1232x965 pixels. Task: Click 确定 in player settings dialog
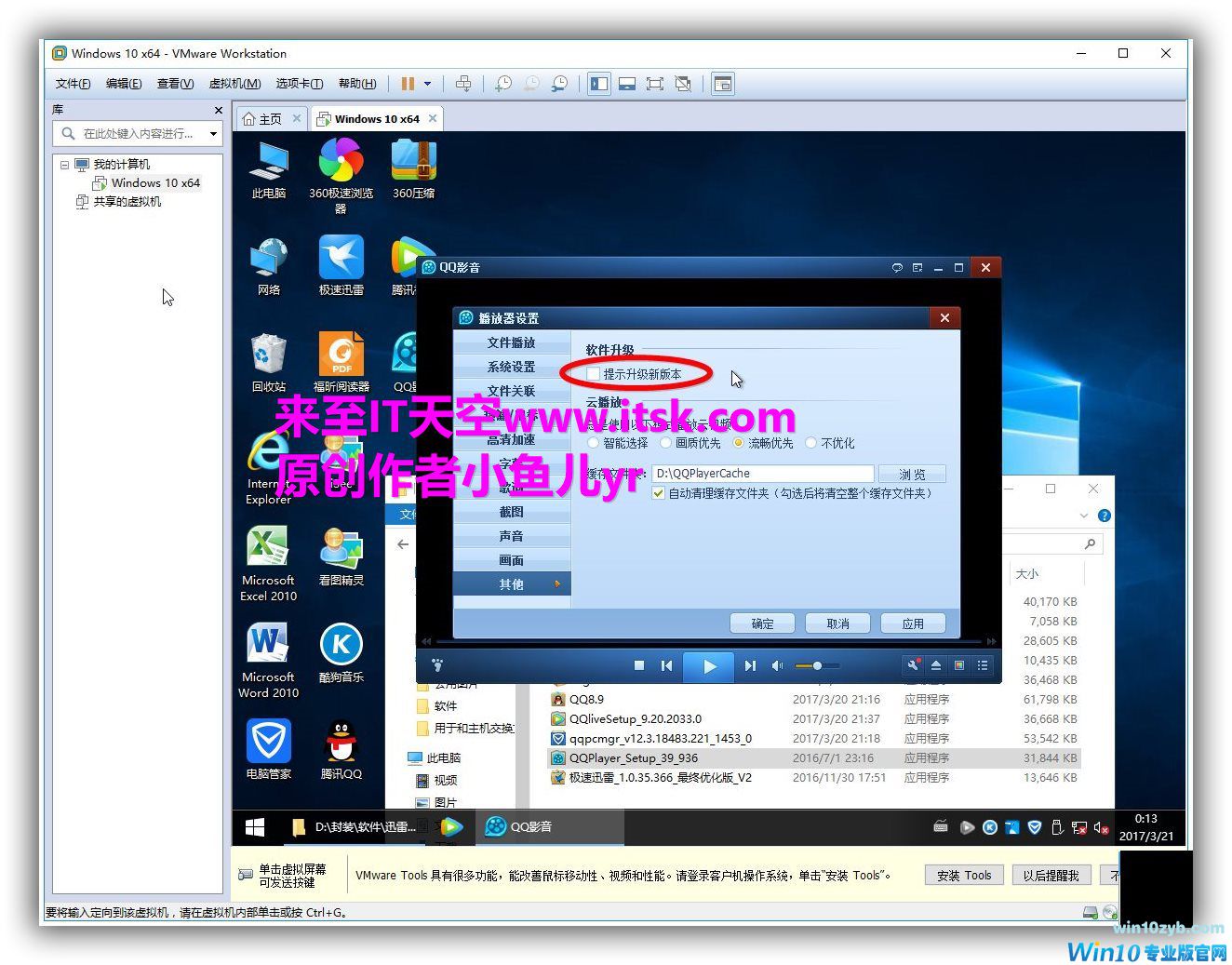click(x=762, y=623)
